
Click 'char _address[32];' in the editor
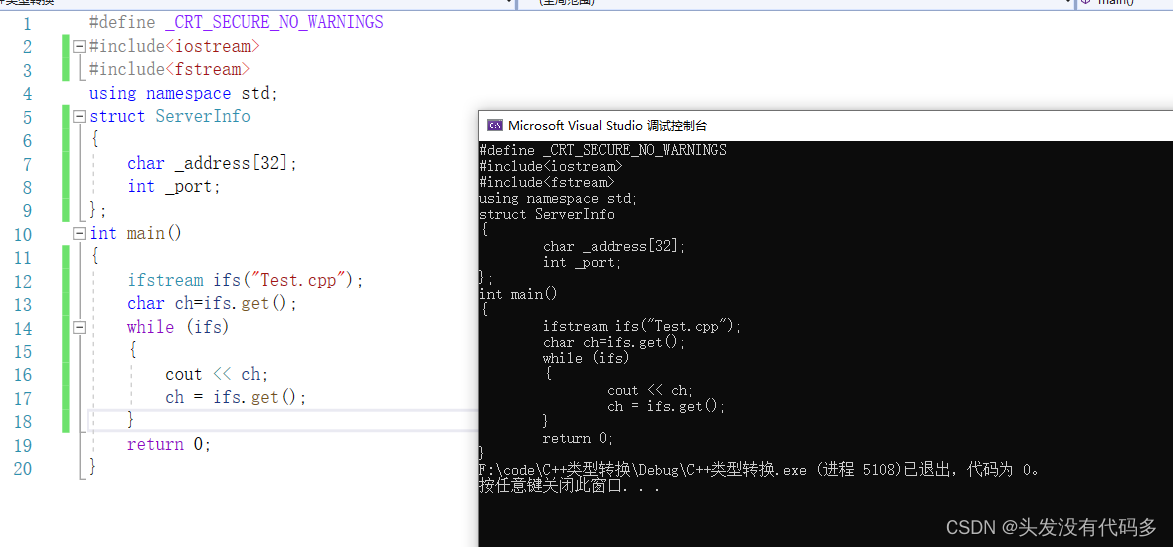[x=212, y=163]
